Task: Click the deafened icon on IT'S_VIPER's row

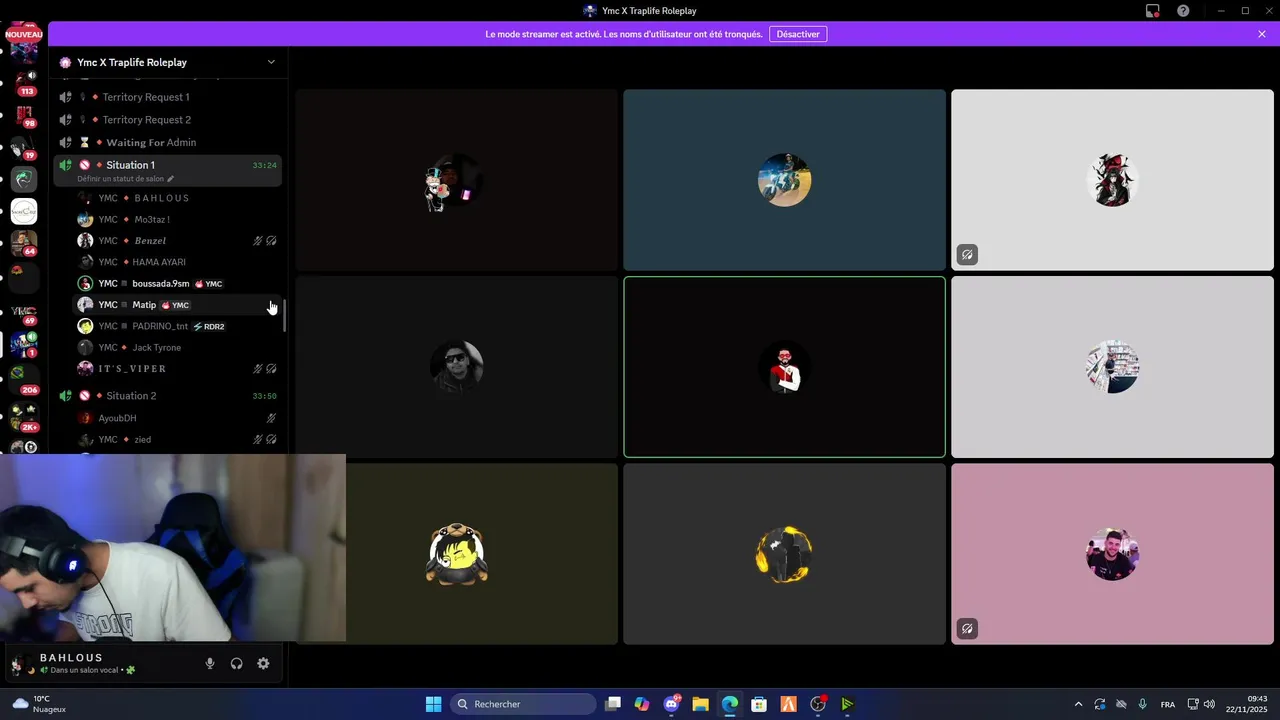Action: [x=271, y=369]
